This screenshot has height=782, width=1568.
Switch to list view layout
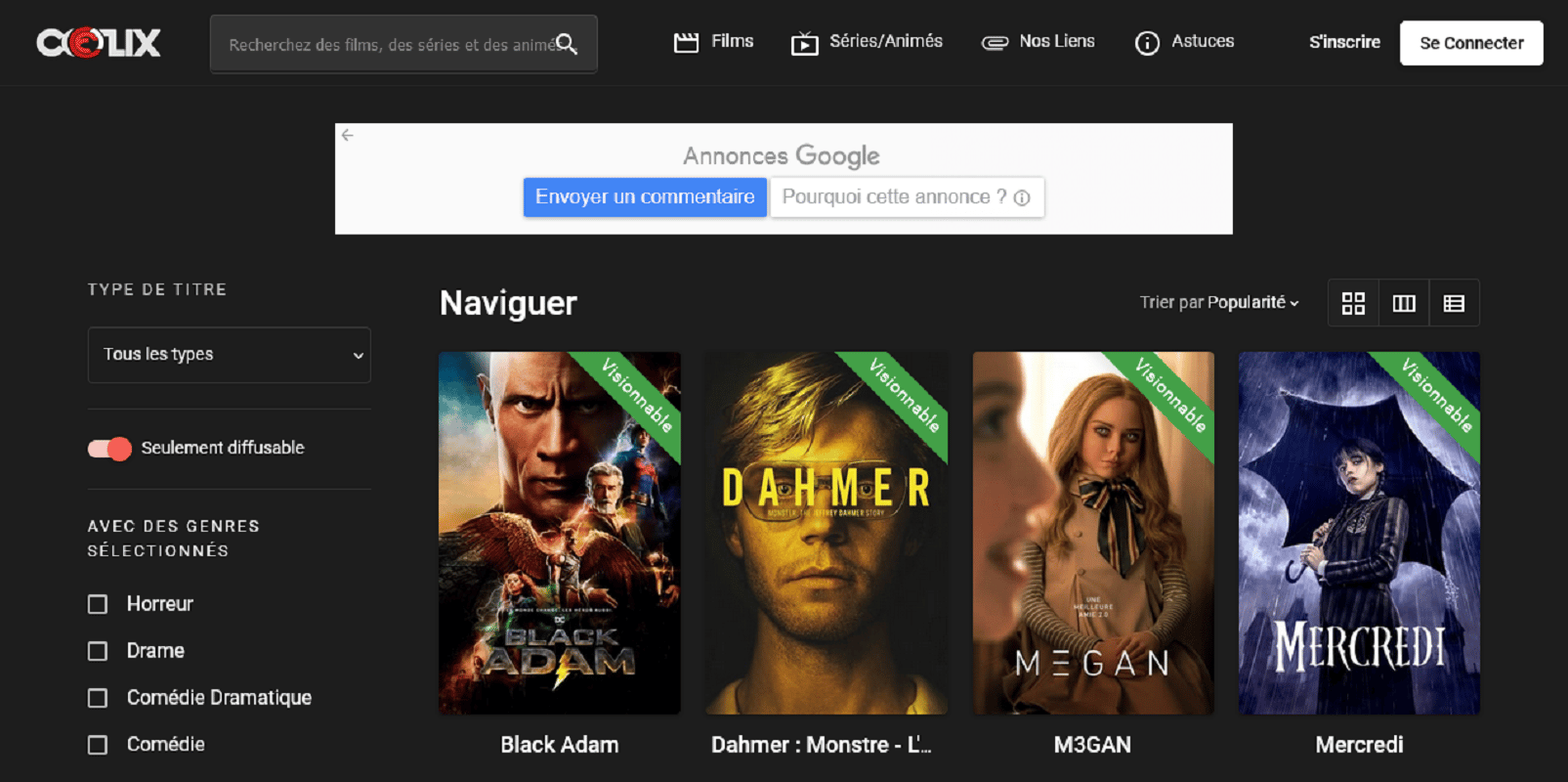(x=1454, y=303)
